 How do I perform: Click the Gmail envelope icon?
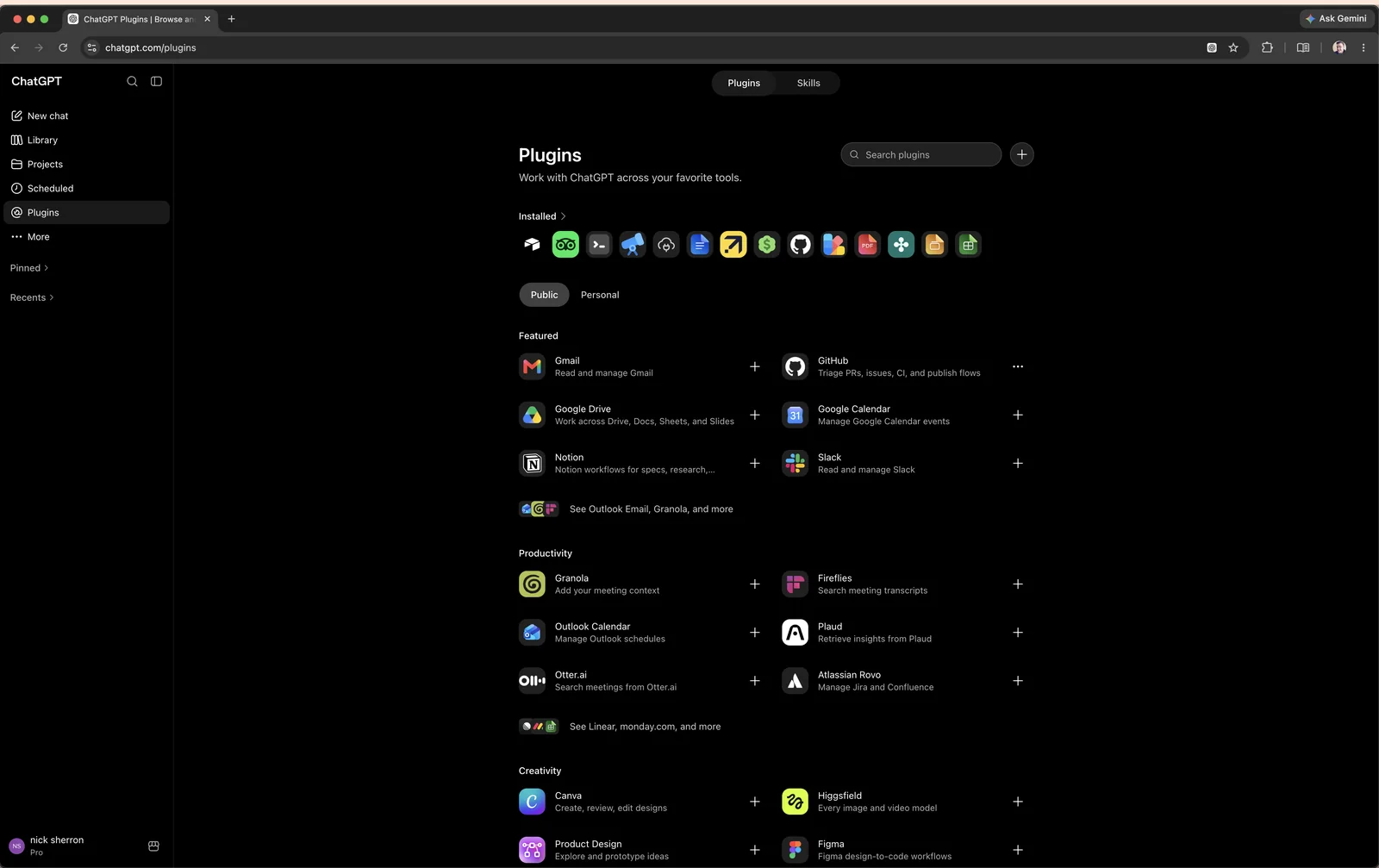[x=532, y=367]
